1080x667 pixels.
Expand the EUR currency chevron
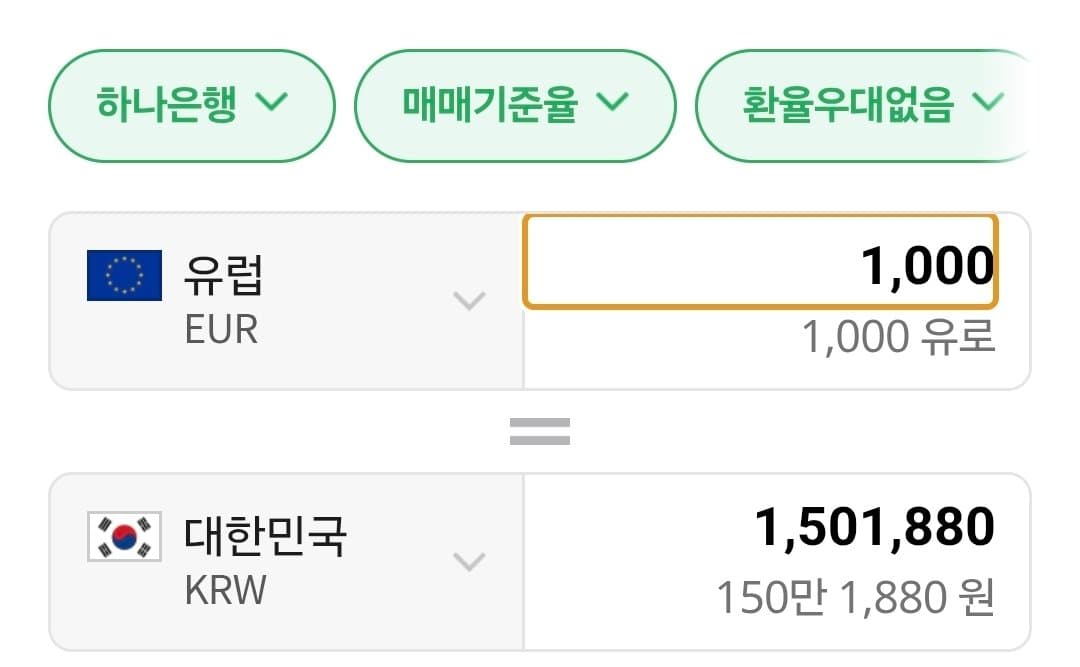click(469, 300)
